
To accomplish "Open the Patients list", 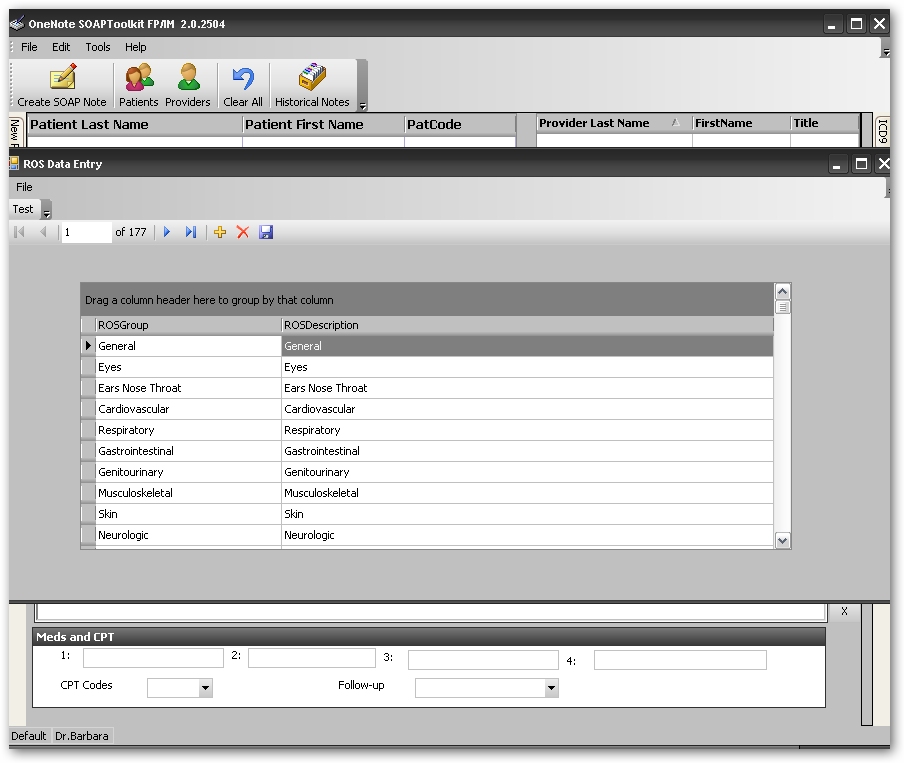I will pos(138,85).
